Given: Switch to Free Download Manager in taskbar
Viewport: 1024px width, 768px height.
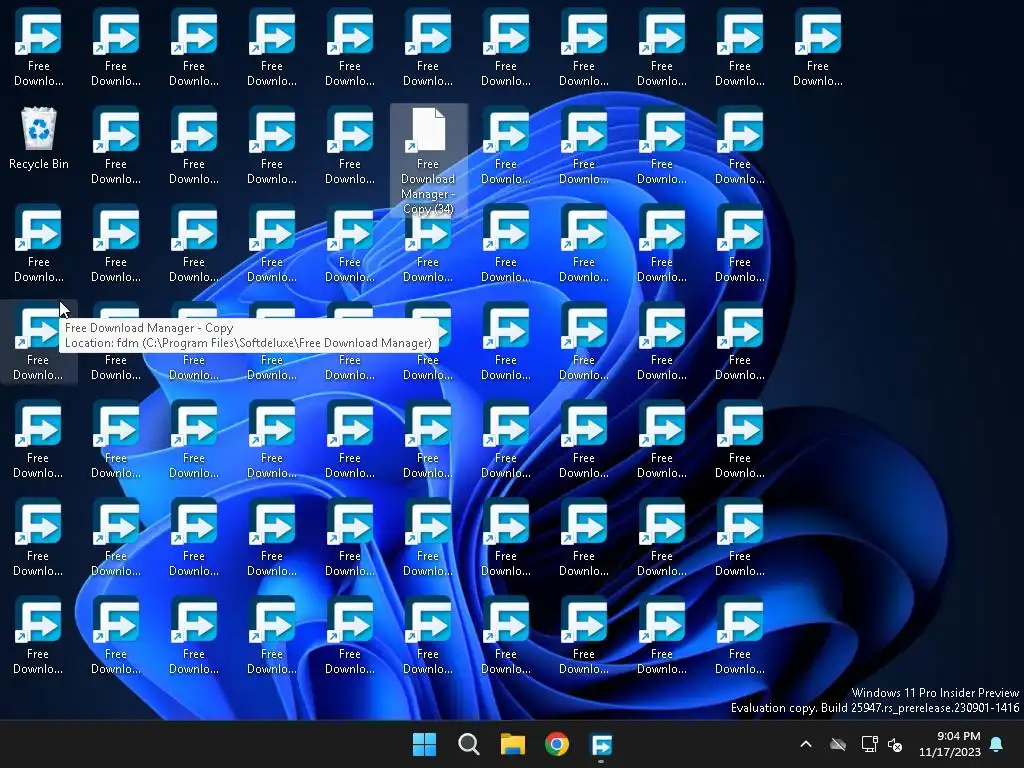Looking at the screenshot, I should coord(601,744).
